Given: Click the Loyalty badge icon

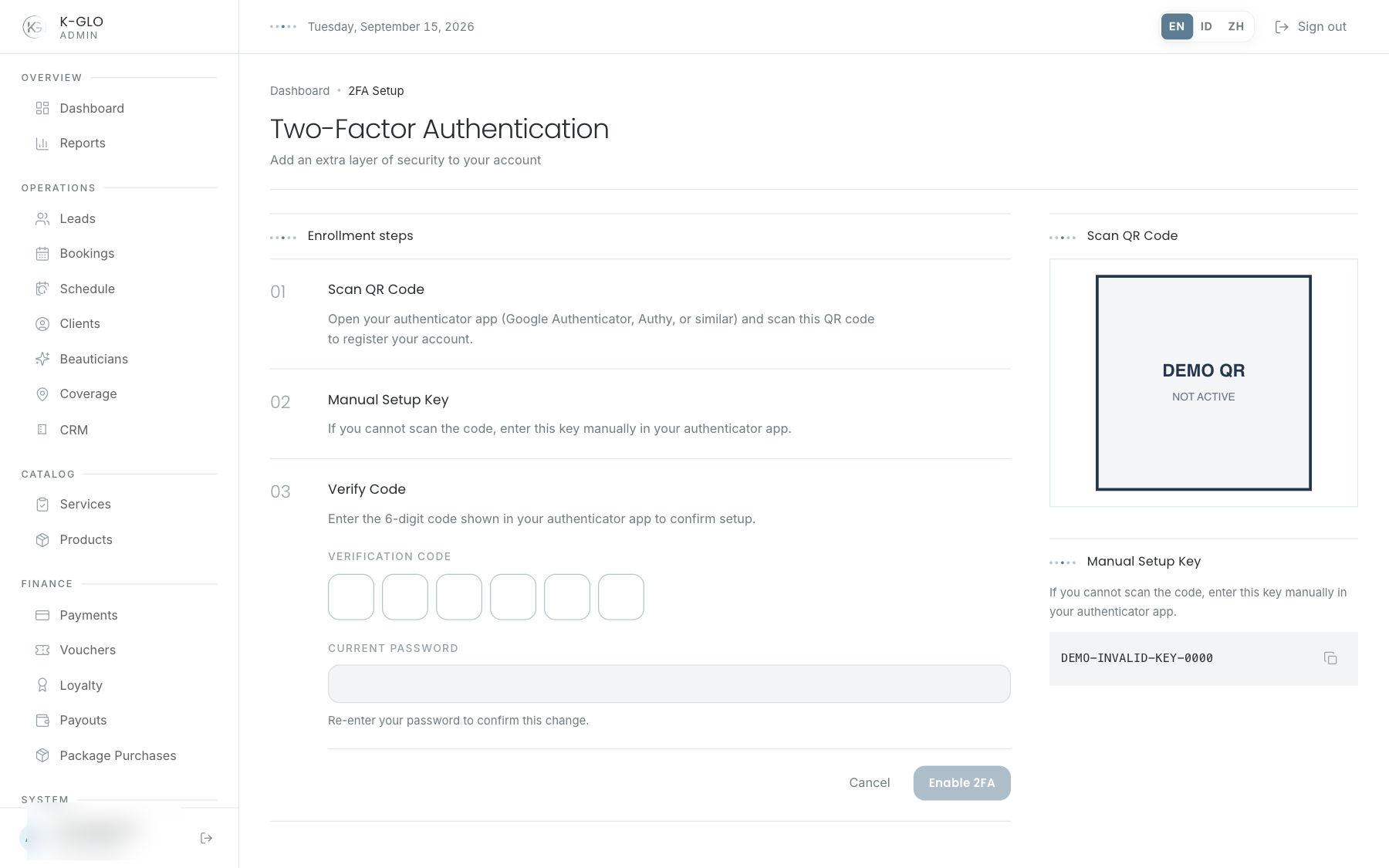Looking at the screenshot, I should point(42,685).
